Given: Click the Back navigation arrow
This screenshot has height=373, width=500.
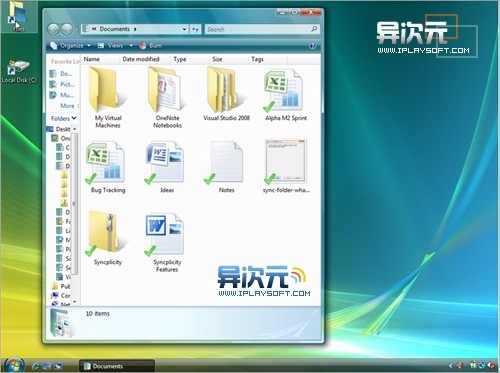Looking at the screenshot, I should click(53, 29).
